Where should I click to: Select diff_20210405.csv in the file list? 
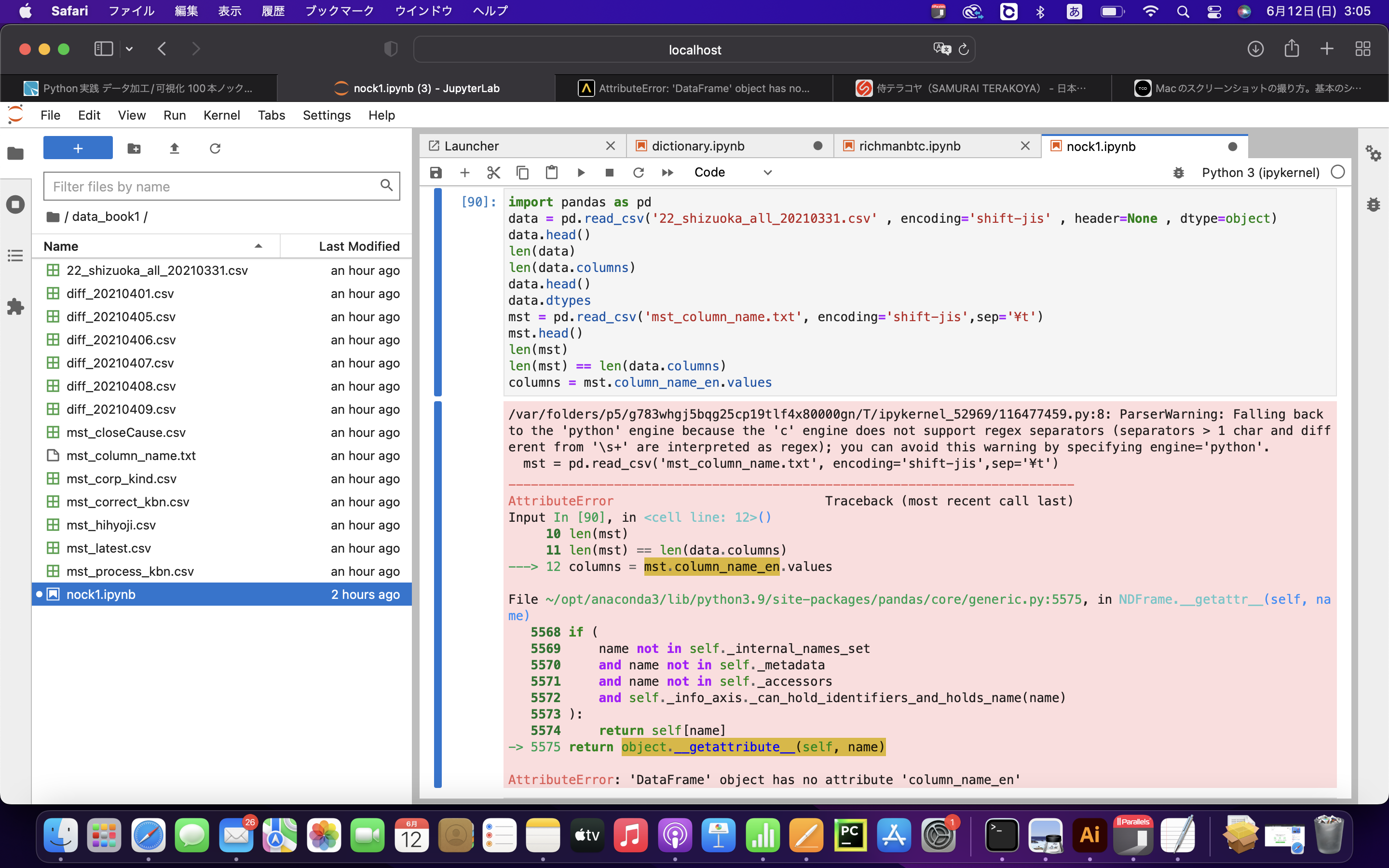pos(222,317)
